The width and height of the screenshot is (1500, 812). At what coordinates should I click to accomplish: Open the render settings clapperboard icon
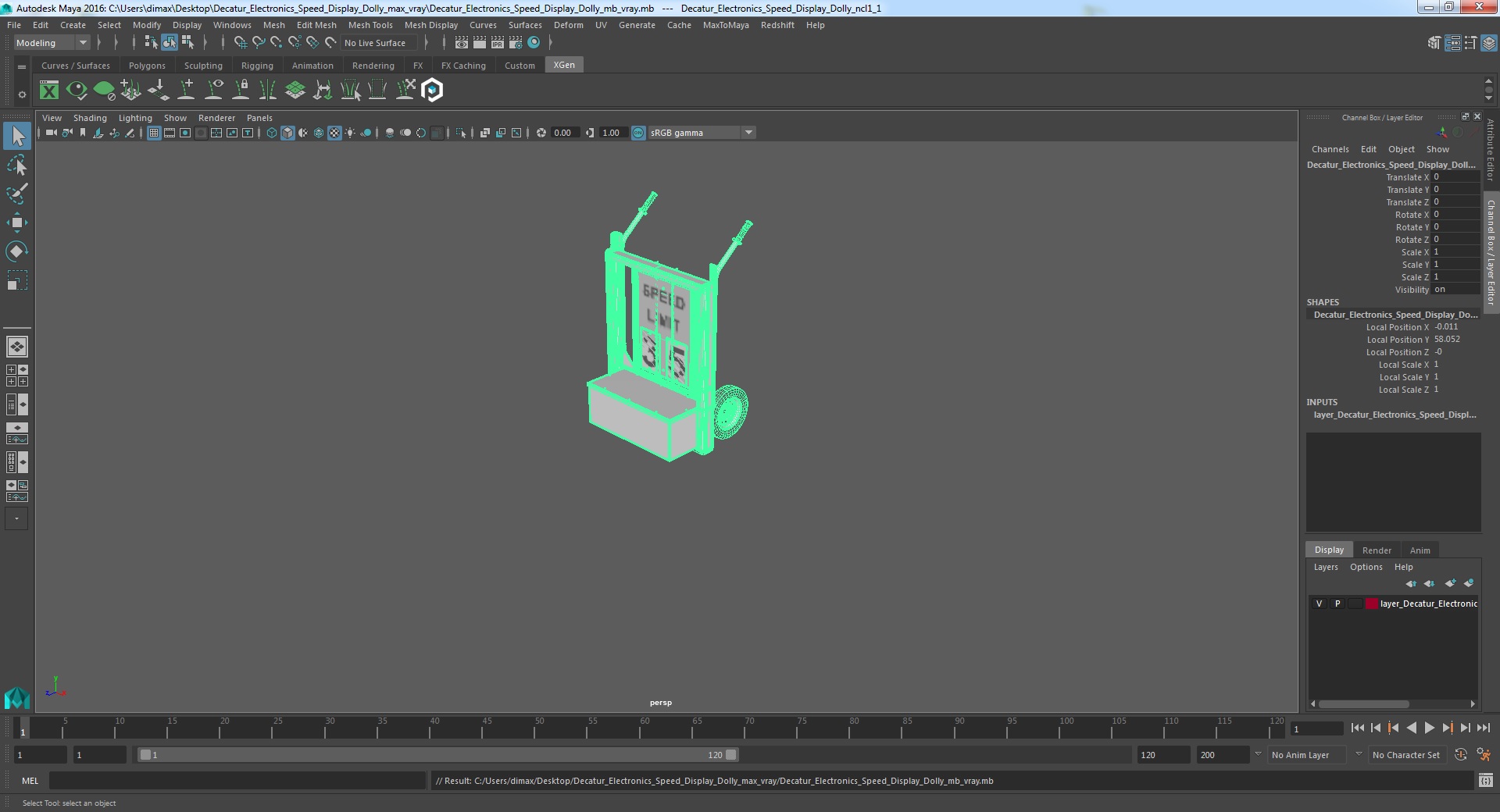(514, 43)
